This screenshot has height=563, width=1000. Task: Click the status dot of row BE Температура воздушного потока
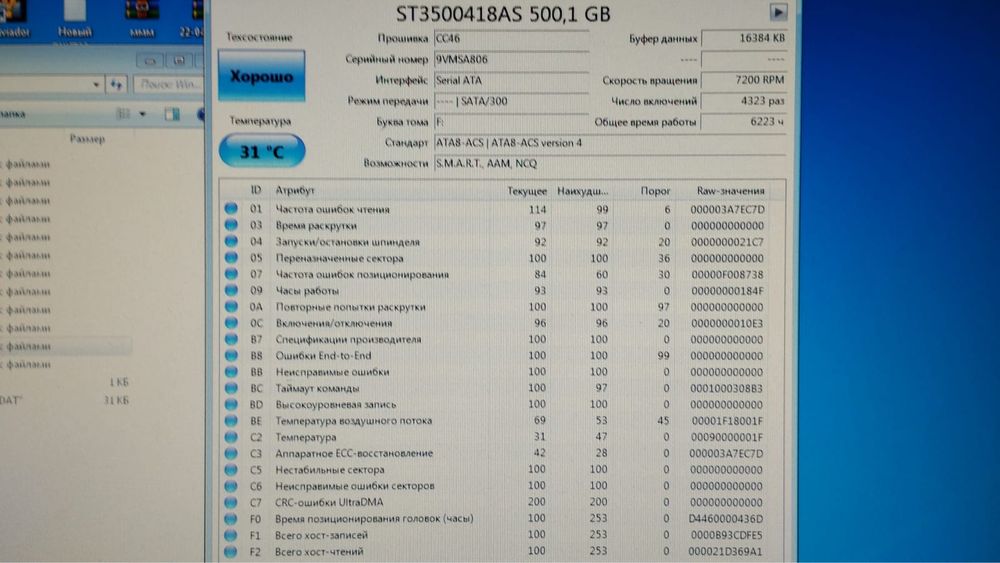(231, 421)
